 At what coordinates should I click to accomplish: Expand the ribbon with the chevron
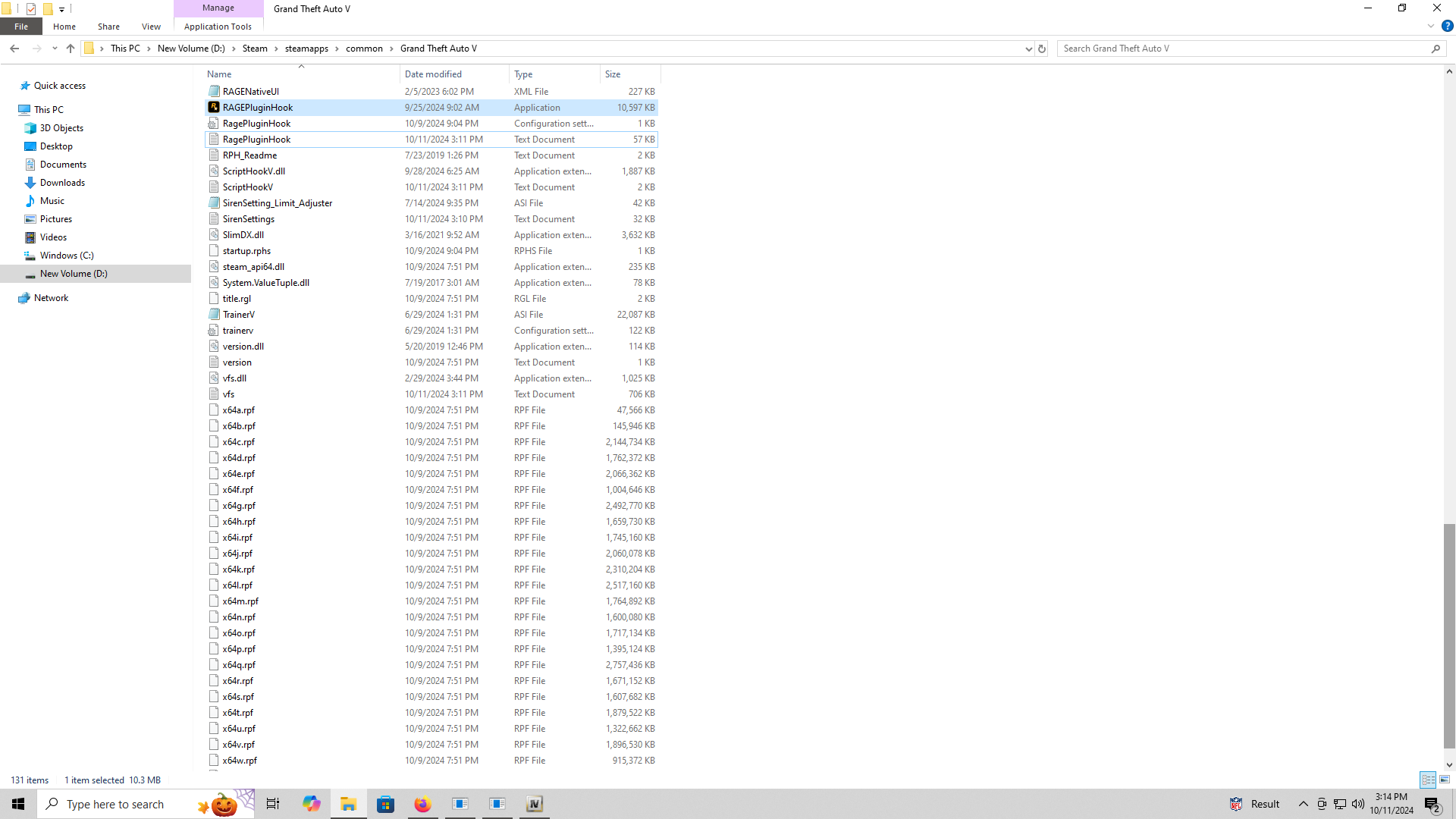point(1431,26)
